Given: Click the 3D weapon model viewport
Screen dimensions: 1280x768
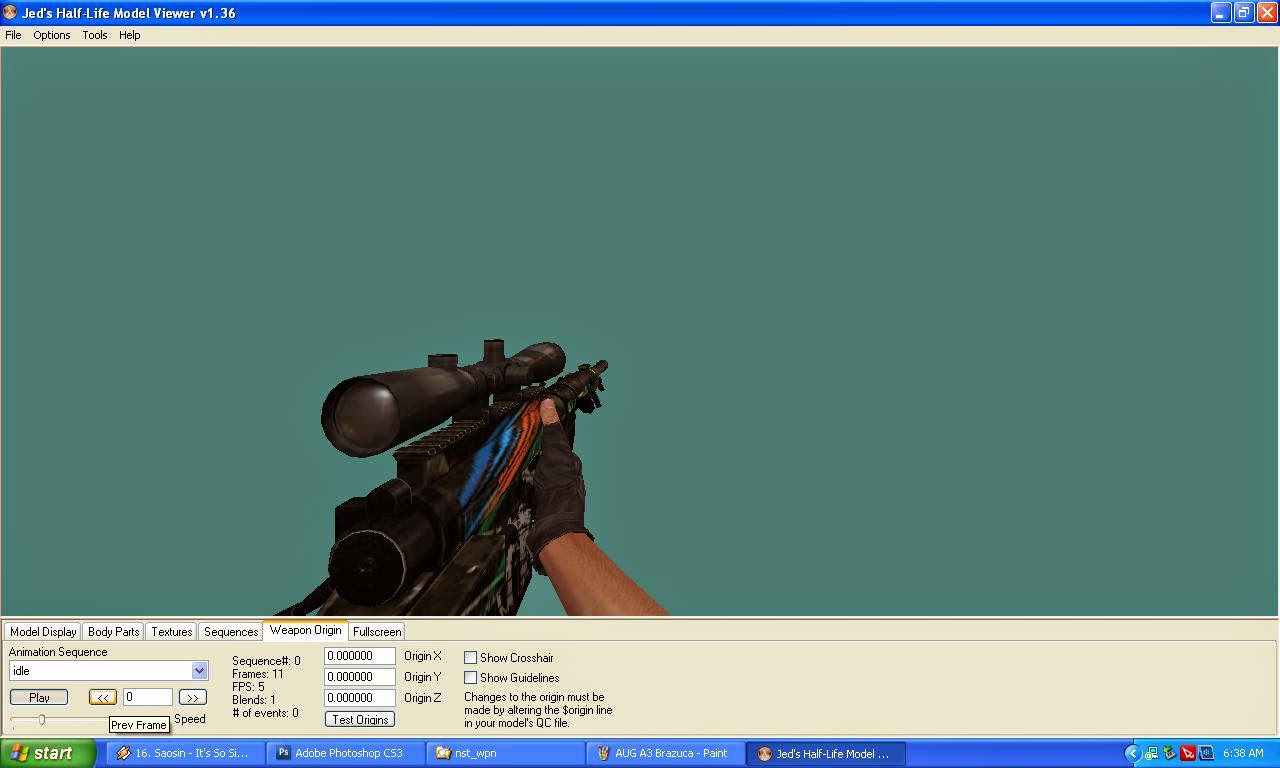Looking at the screenshot, I should pyautogui.click(x=640, y=331).
